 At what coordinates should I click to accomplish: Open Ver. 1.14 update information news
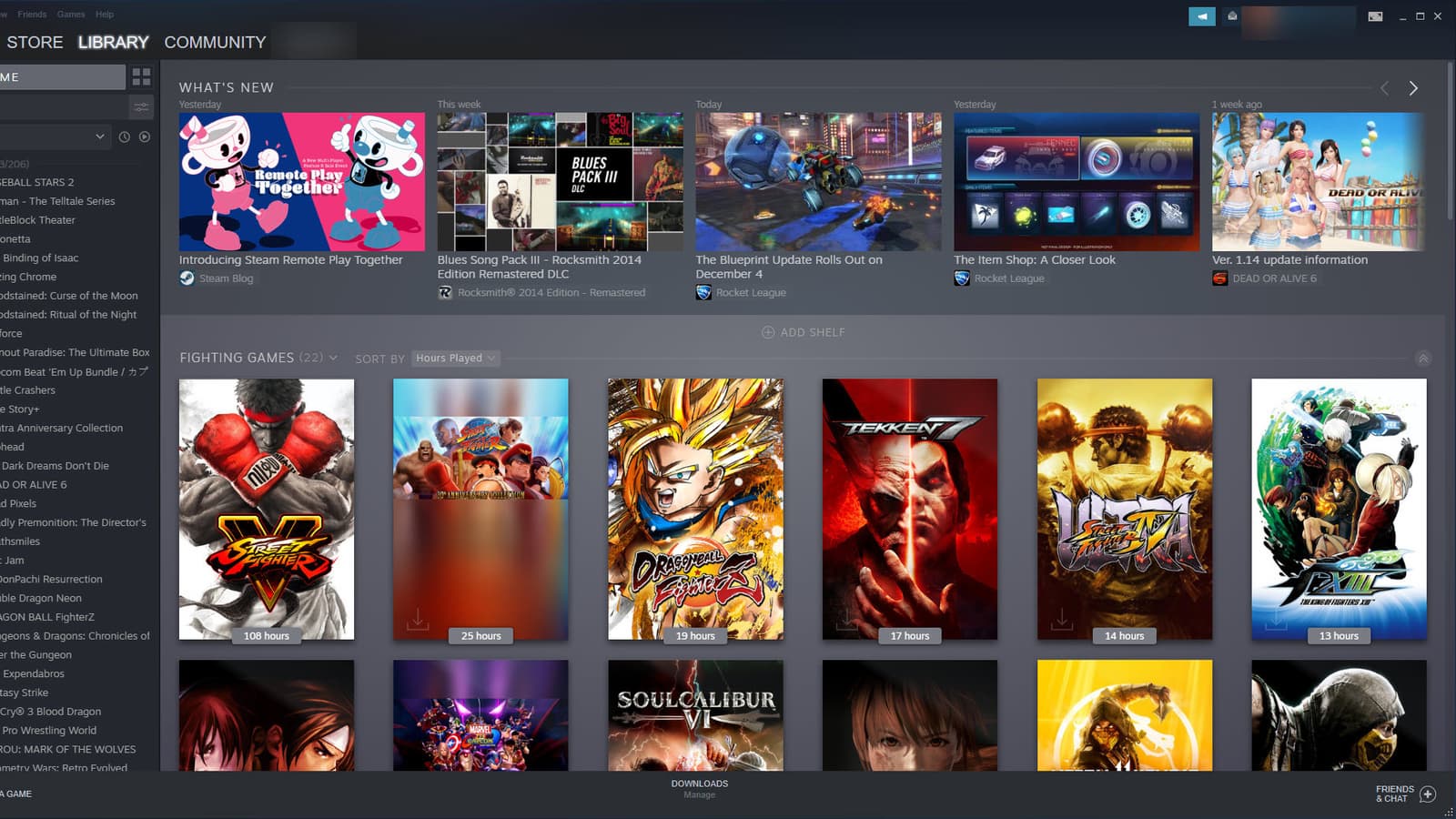[x=1289, y=260]
